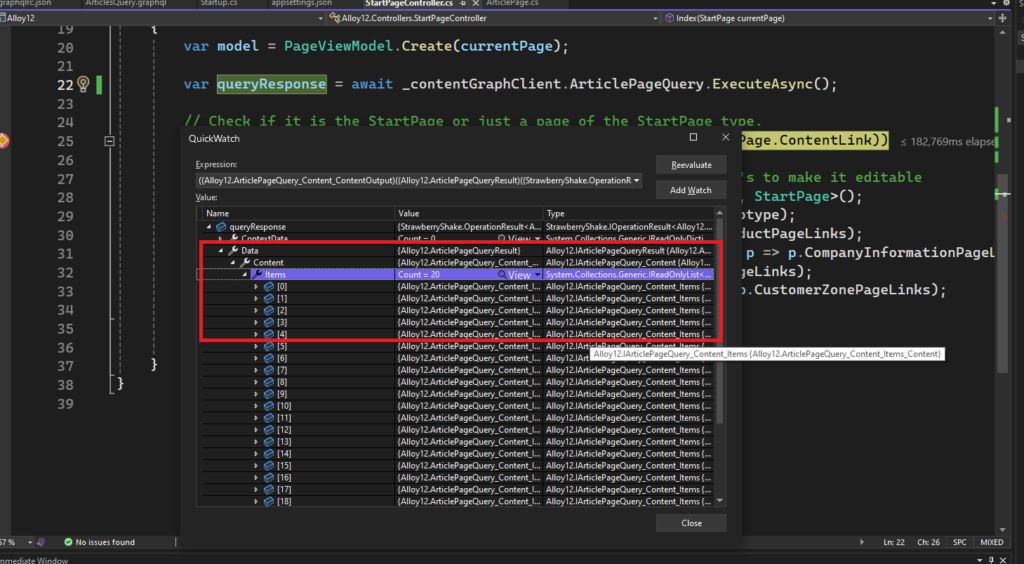Click the cube icon next to queryResponse
Image resolution: width=1024 pixels, height=564 pixels.
coord(220,227)
